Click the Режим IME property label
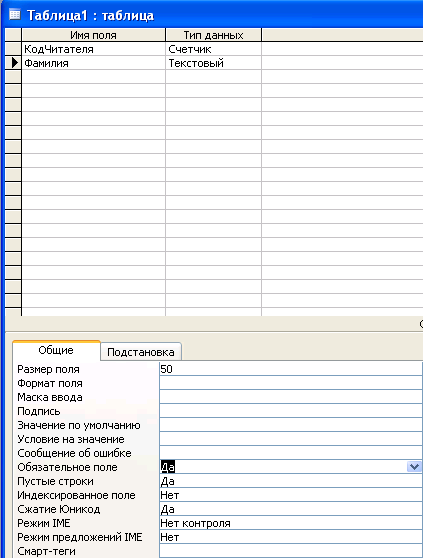Screen dimensions: 423x558 coord(44,523)
